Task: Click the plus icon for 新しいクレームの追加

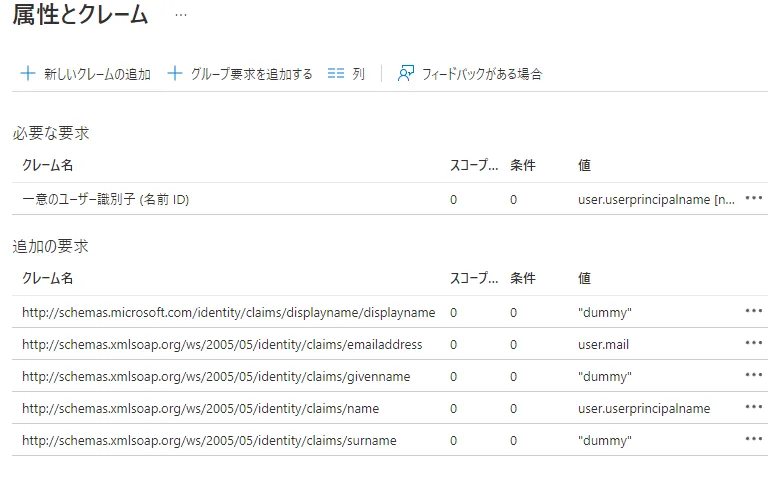Action: point(28,74)
